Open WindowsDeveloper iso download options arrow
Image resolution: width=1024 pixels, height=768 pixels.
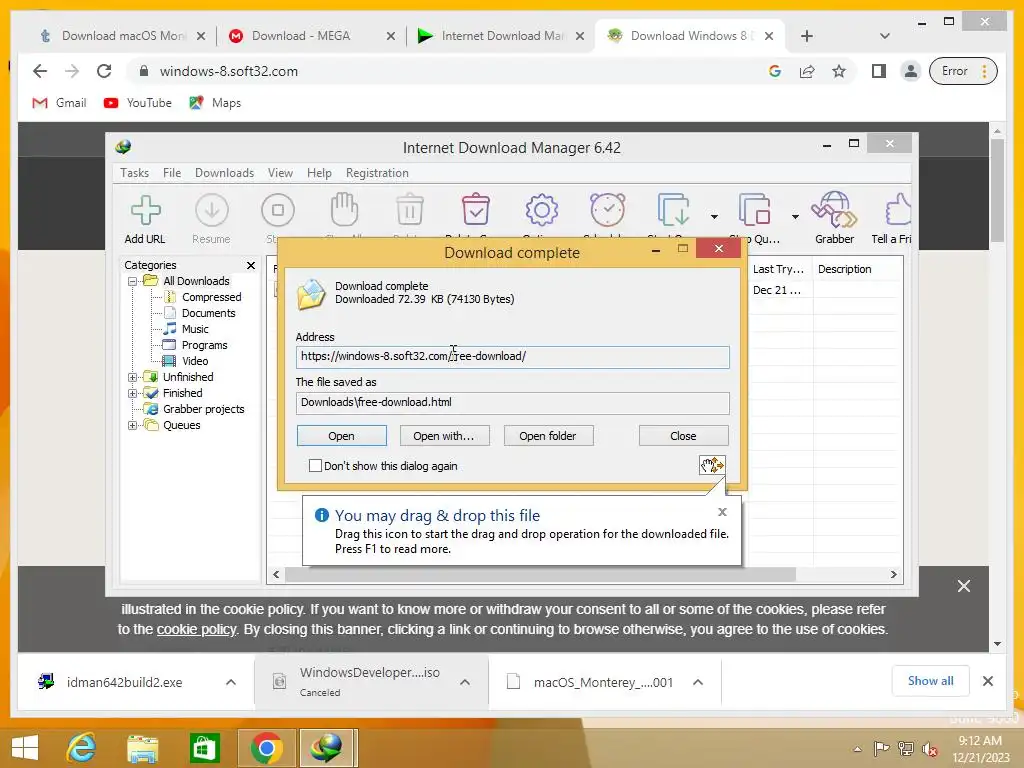[465, 682]
